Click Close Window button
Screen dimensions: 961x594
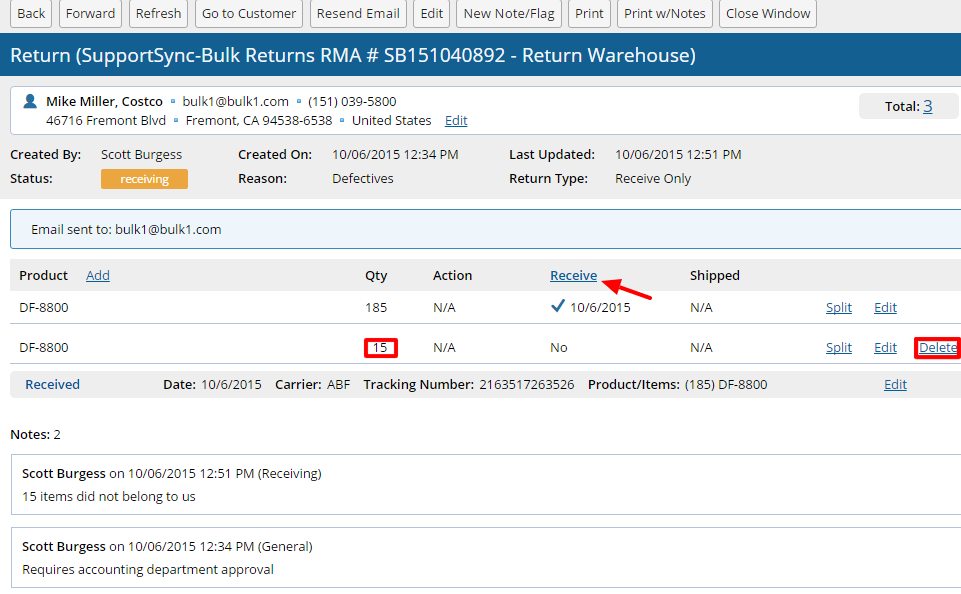768,14
